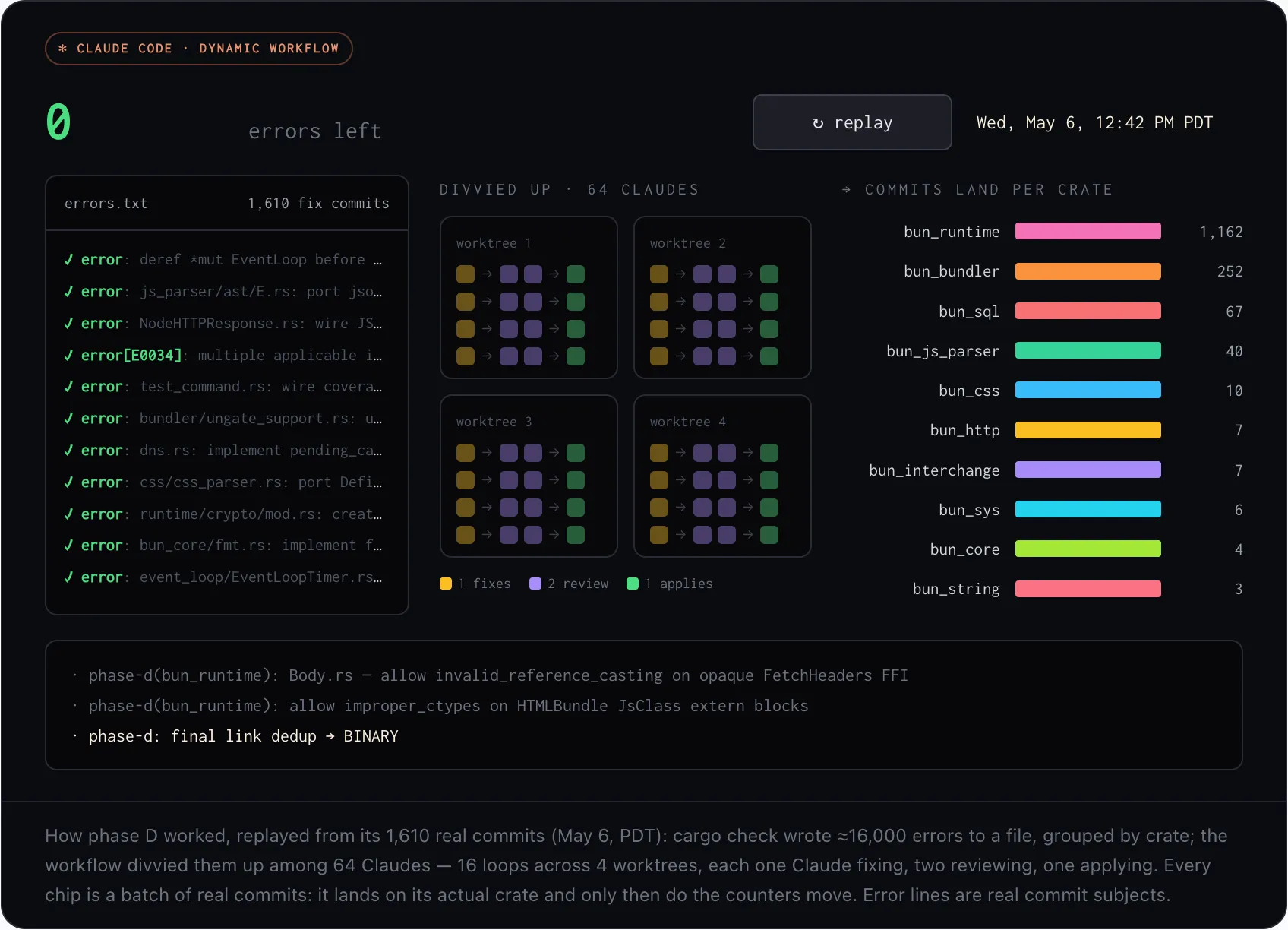Click the improper_ctypes HTMLBundle log line
Viewport: 1288px width, 930px height.
click(x=448, y=706)
